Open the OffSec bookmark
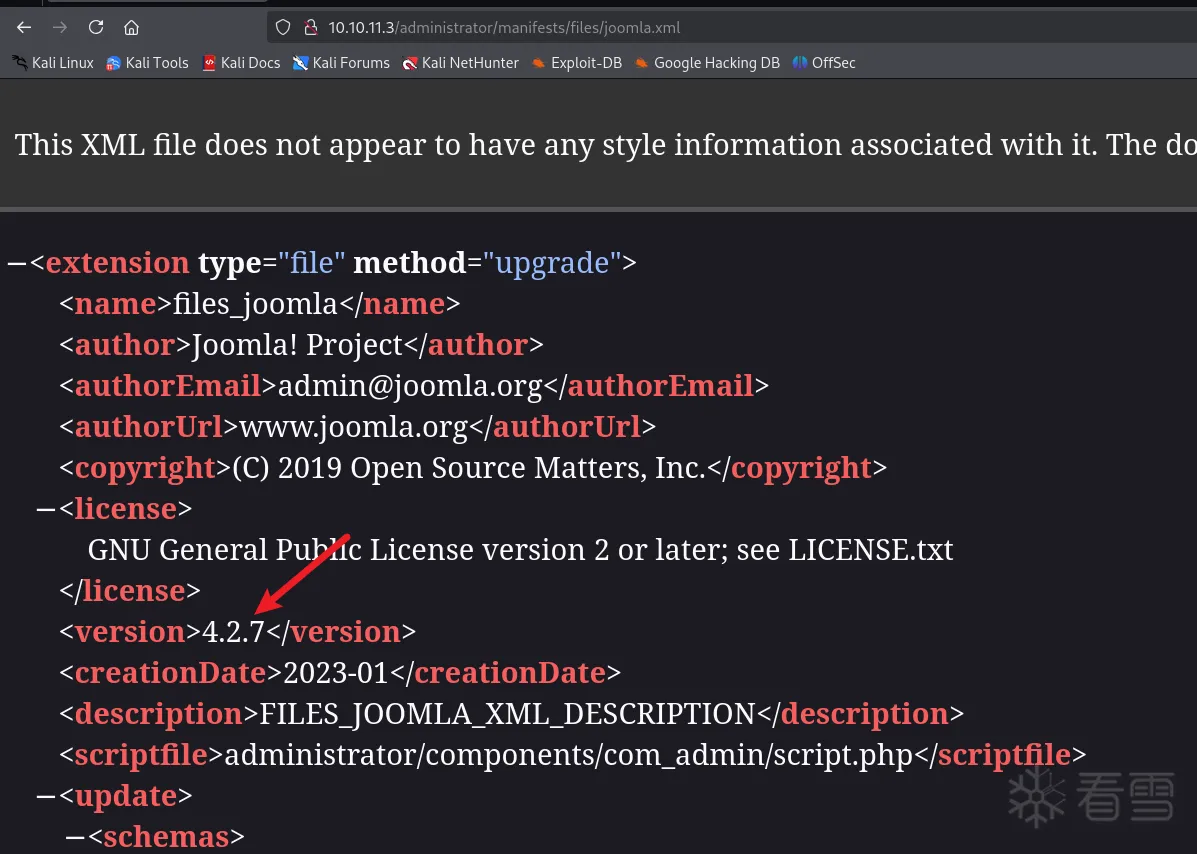The image size is (1197, 854). (824, 63)
